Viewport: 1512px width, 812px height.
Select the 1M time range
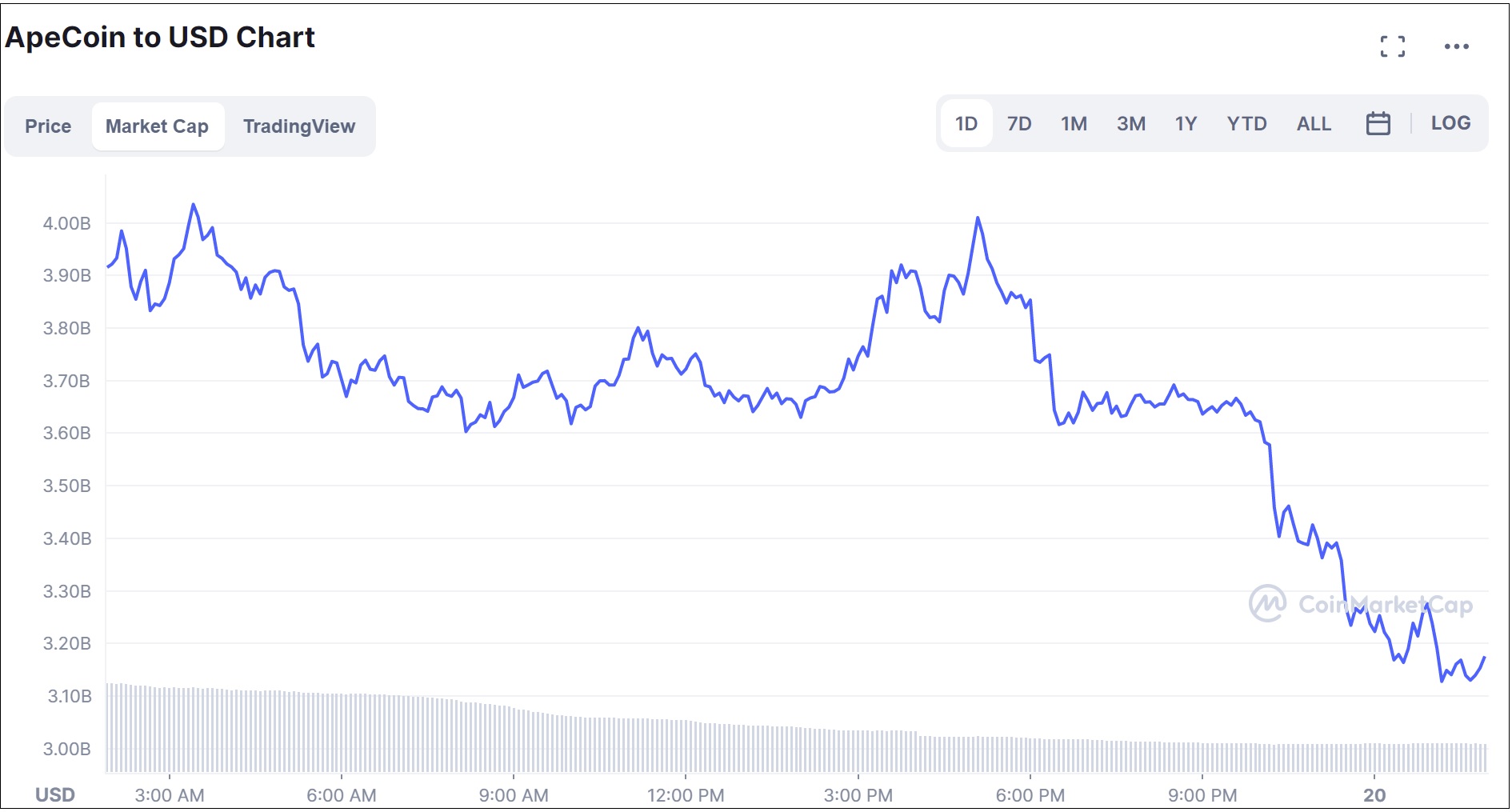1073,123
